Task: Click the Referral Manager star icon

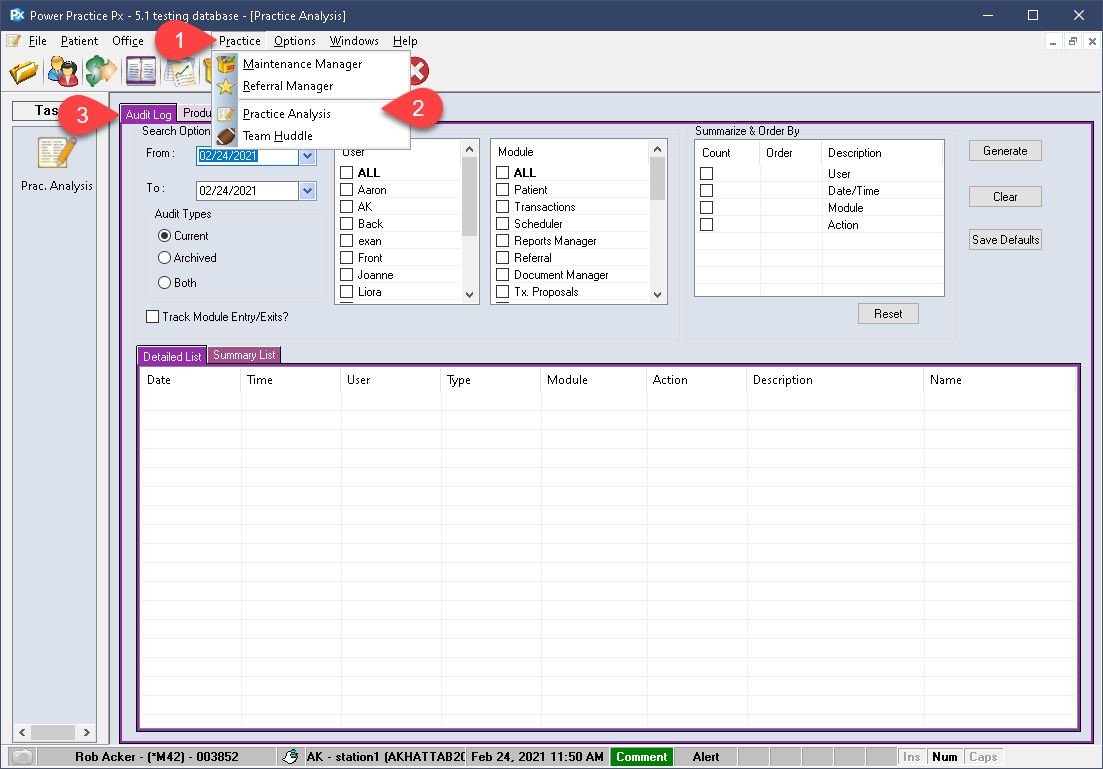Action: pyautogui.click(x=226, y=87)
